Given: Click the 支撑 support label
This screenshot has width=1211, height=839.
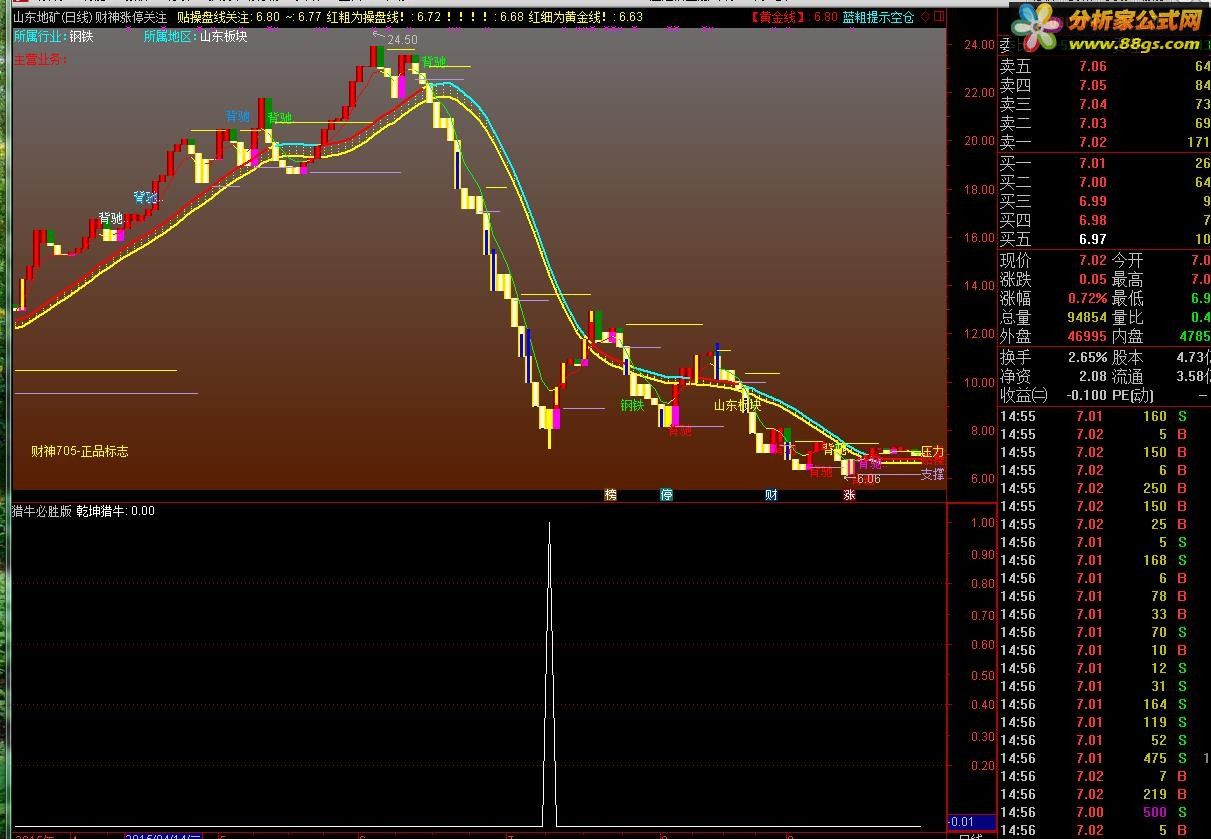Looking at the screenshot, I should (932, 474).
